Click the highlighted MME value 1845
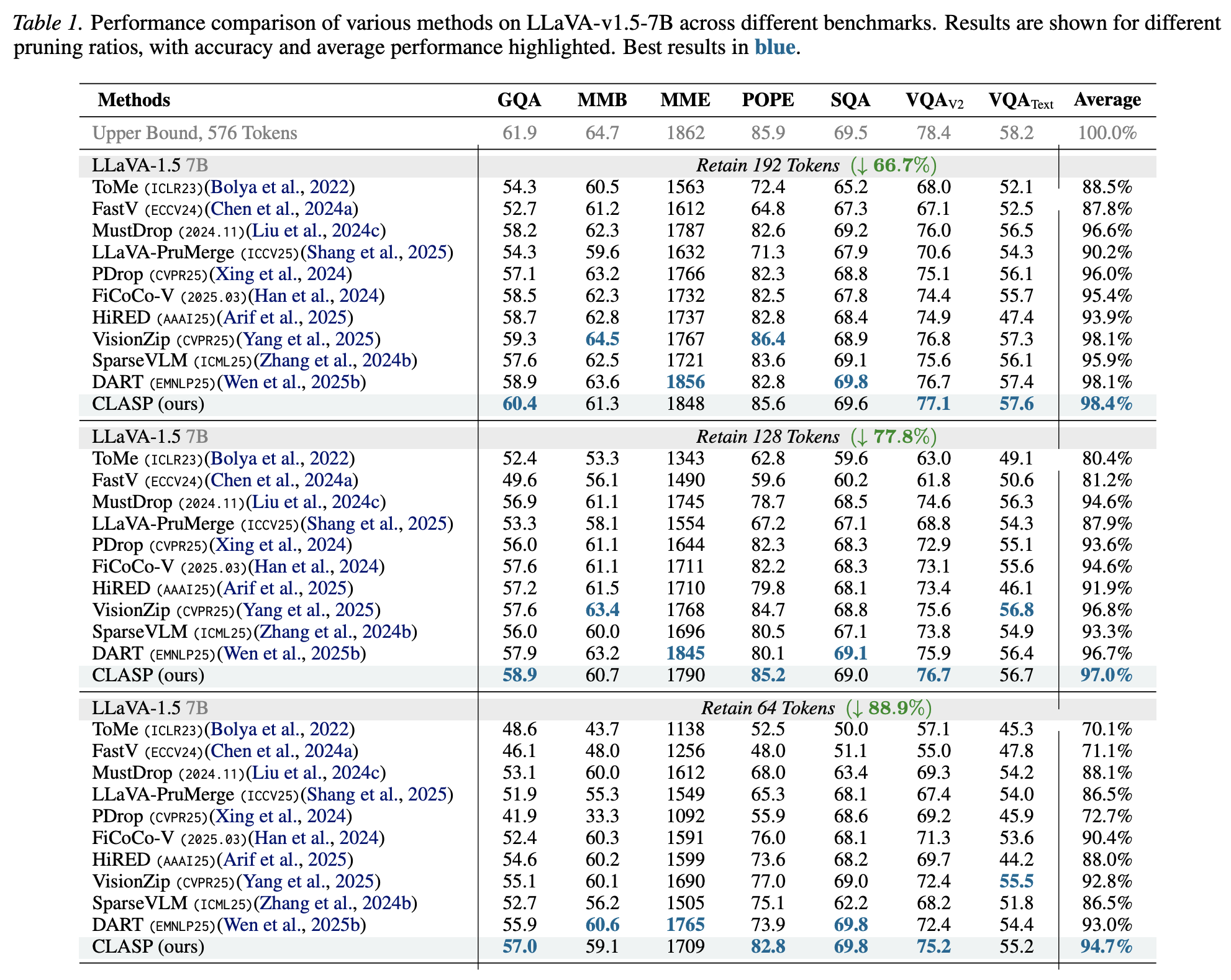This screenshot has width=1231, height=980. [686, 653]
